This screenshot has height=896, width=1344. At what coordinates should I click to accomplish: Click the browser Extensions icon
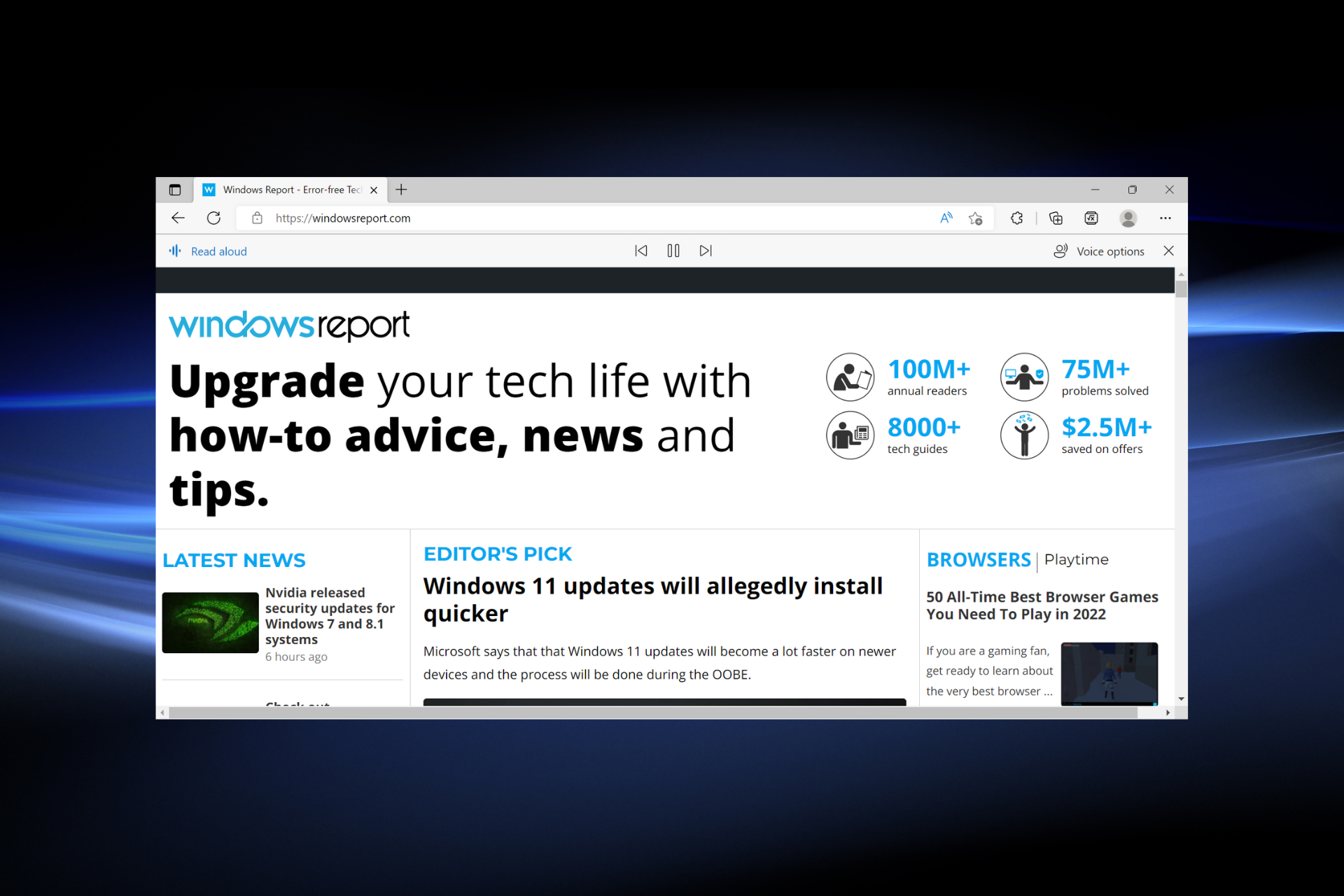pos(1021,218)
